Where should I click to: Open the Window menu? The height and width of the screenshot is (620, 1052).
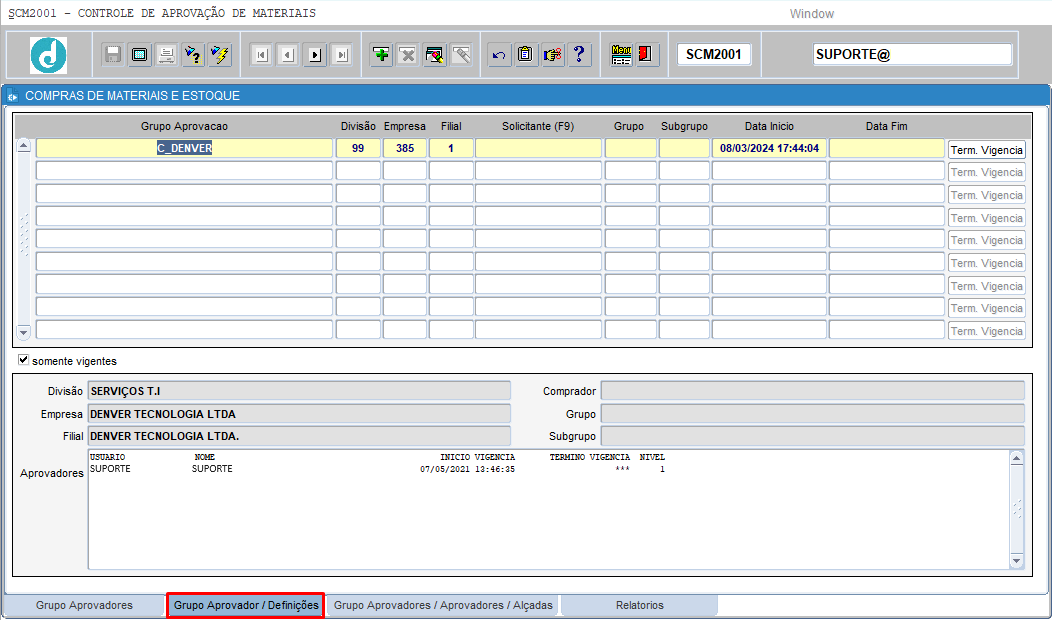(811, 13)
